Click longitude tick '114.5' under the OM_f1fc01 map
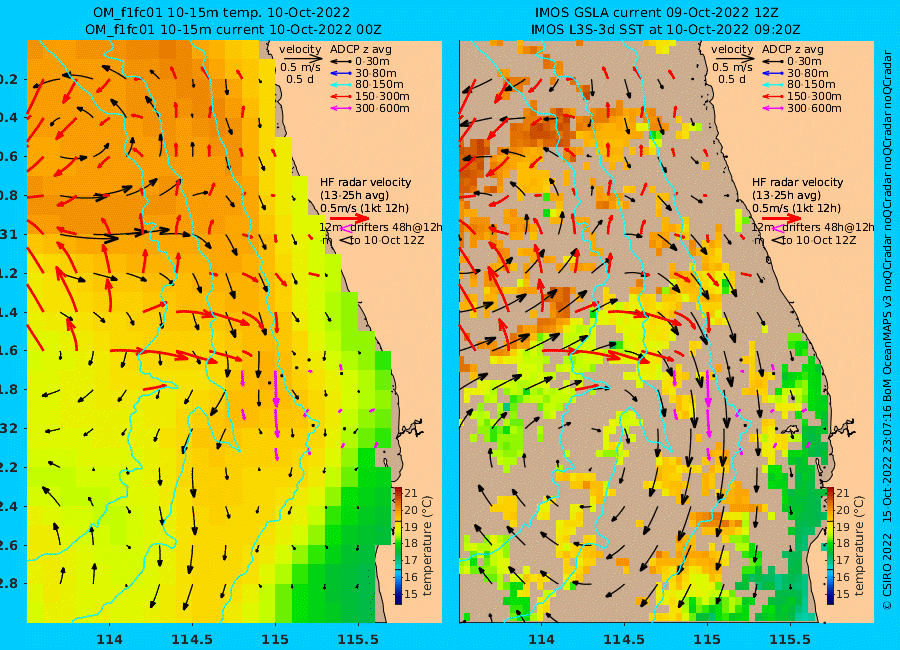This screenshot has width=900, height=650. coord(192,639)
